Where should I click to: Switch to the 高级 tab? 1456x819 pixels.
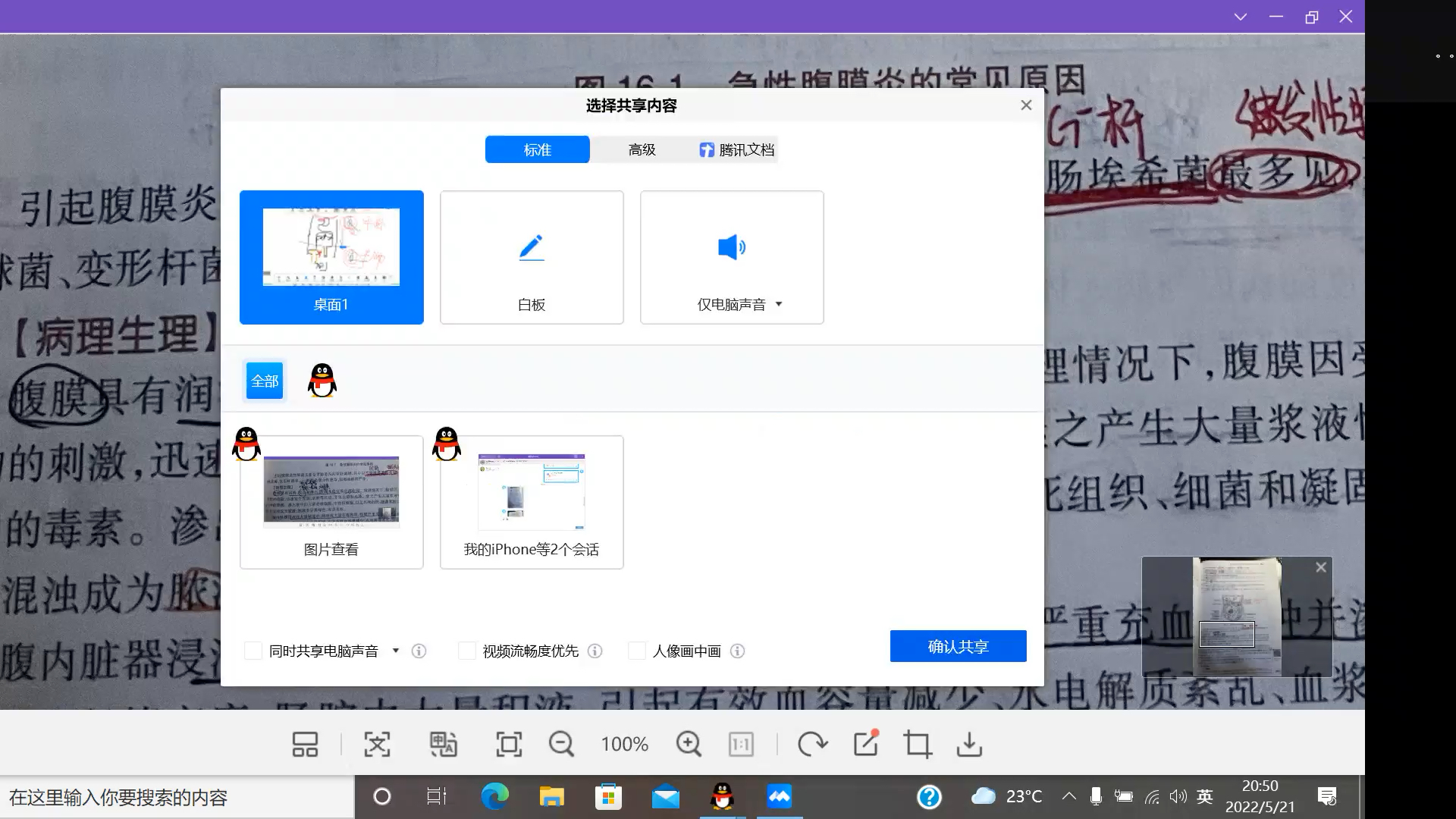click(642, 149)
